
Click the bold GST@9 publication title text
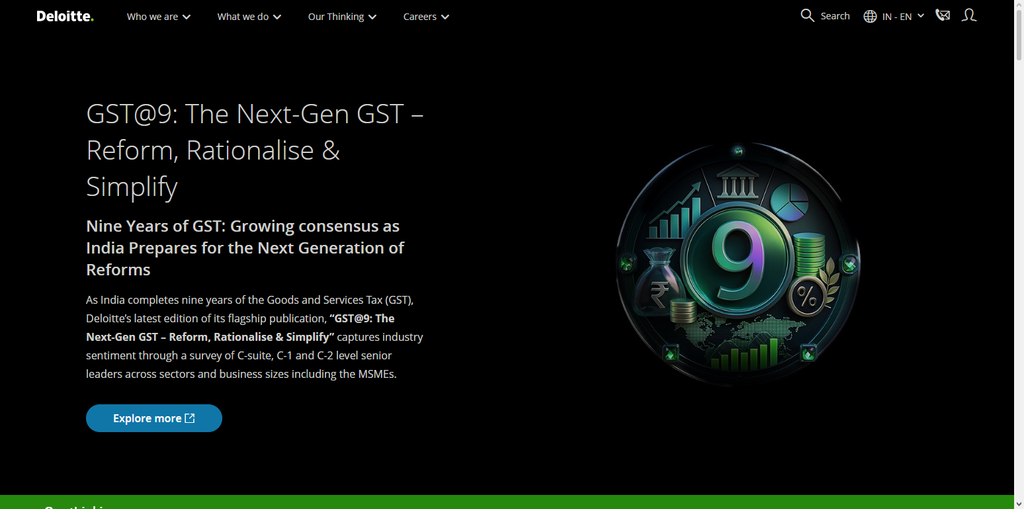click(x=240, y=327)
